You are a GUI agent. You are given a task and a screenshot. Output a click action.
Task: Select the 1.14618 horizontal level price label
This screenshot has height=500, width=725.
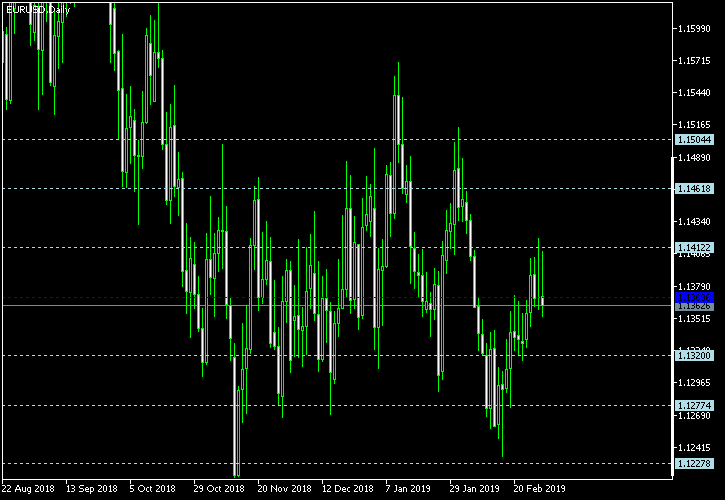pyautogui.click(x=694, y=188)
